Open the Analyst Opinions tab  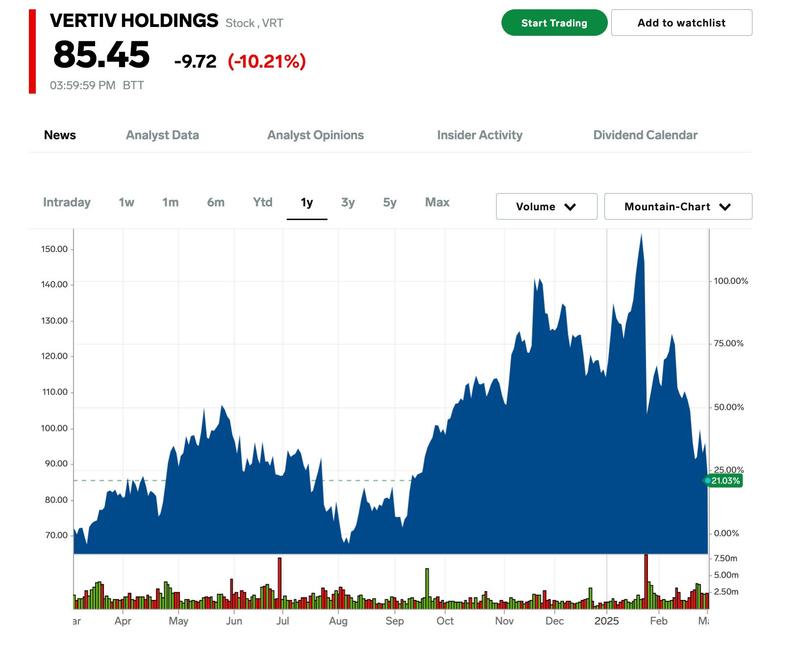[x=315, y=135]
